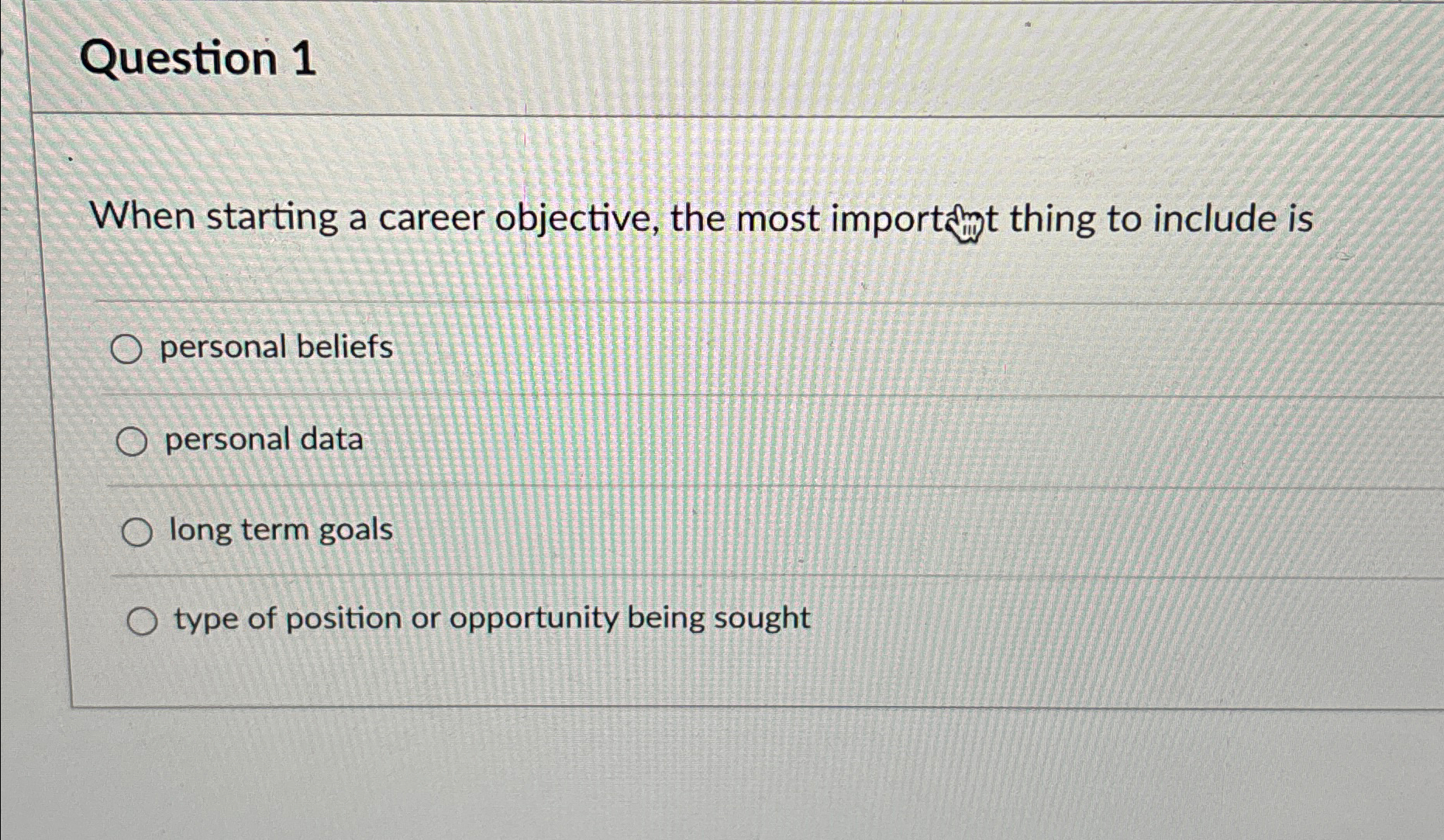1444x840 pixels.
Task: Click the divider below 'long term goals'
Action: (698, 575)
